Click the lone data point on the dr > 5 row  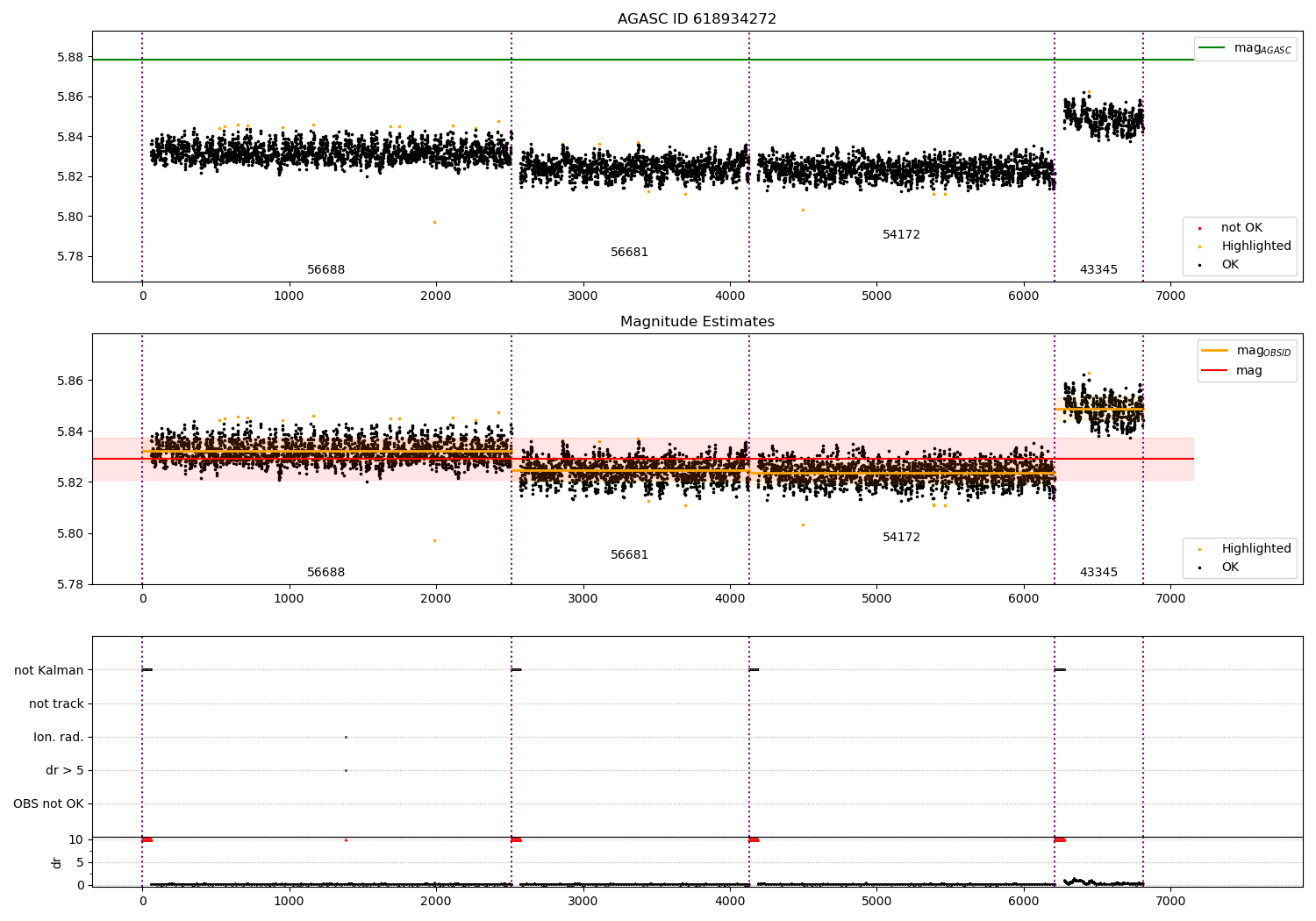(346, 770)
